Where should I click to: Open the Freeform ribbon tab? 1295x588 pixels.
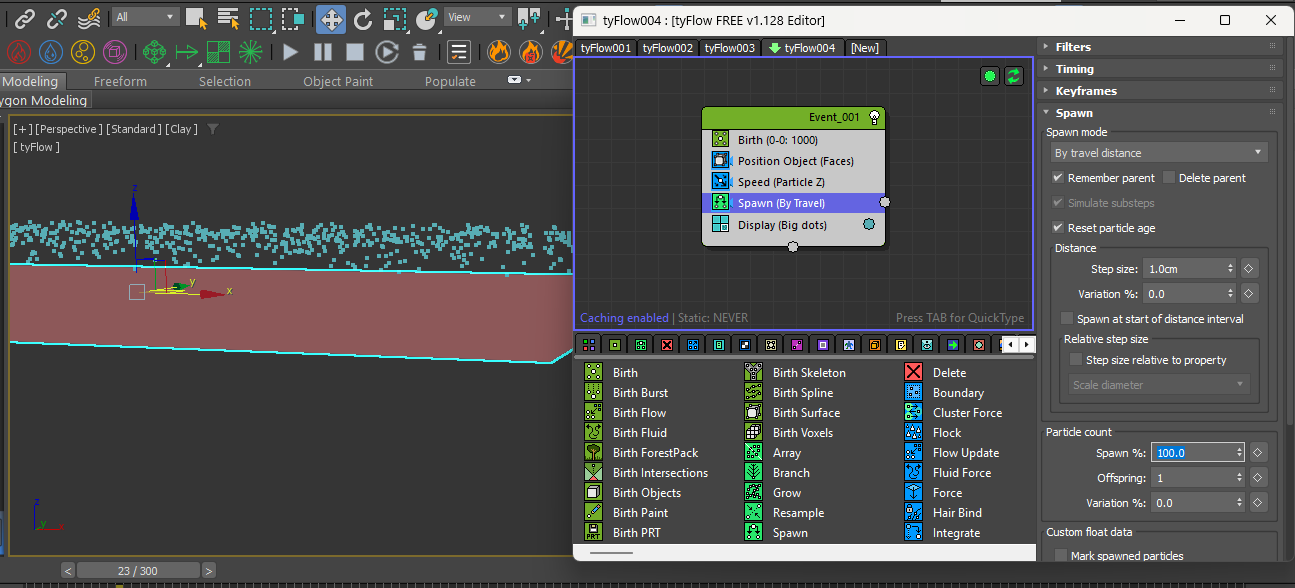(x=120, y=82)
